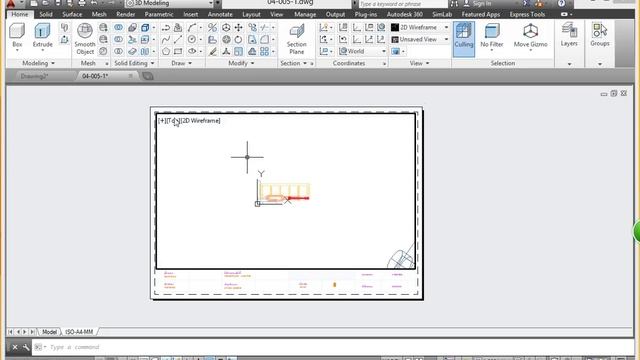This screenshot has height=360, width=640.
Task: Open the Groups panel button
Action: [x=600, y=35]
